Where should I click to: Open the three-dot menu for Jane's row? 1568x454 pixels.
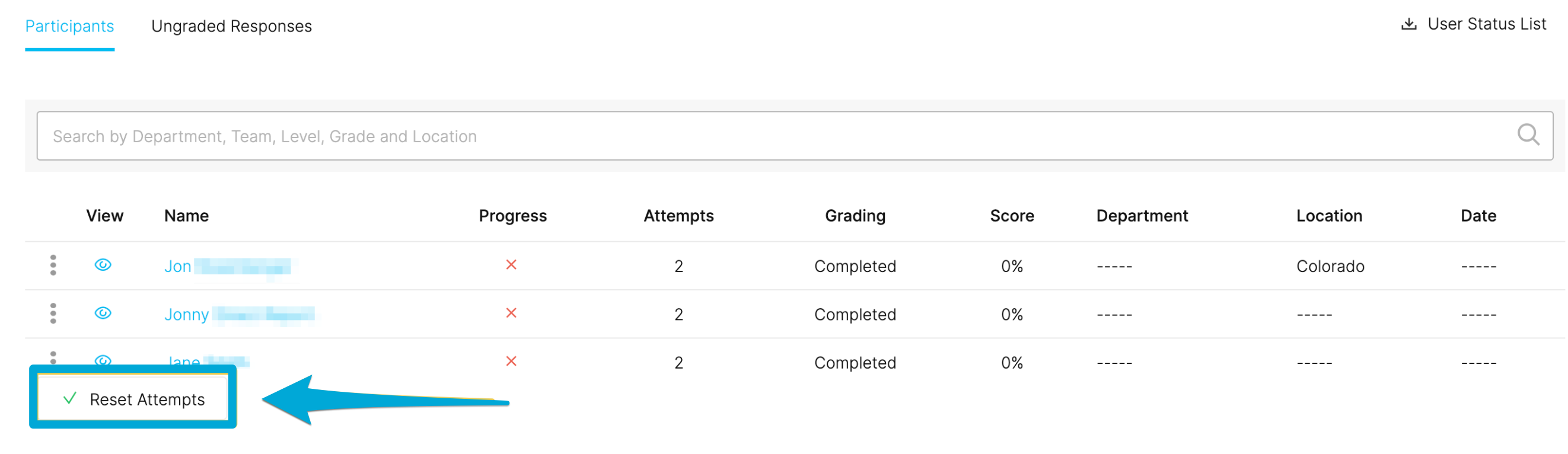(53, 359)
